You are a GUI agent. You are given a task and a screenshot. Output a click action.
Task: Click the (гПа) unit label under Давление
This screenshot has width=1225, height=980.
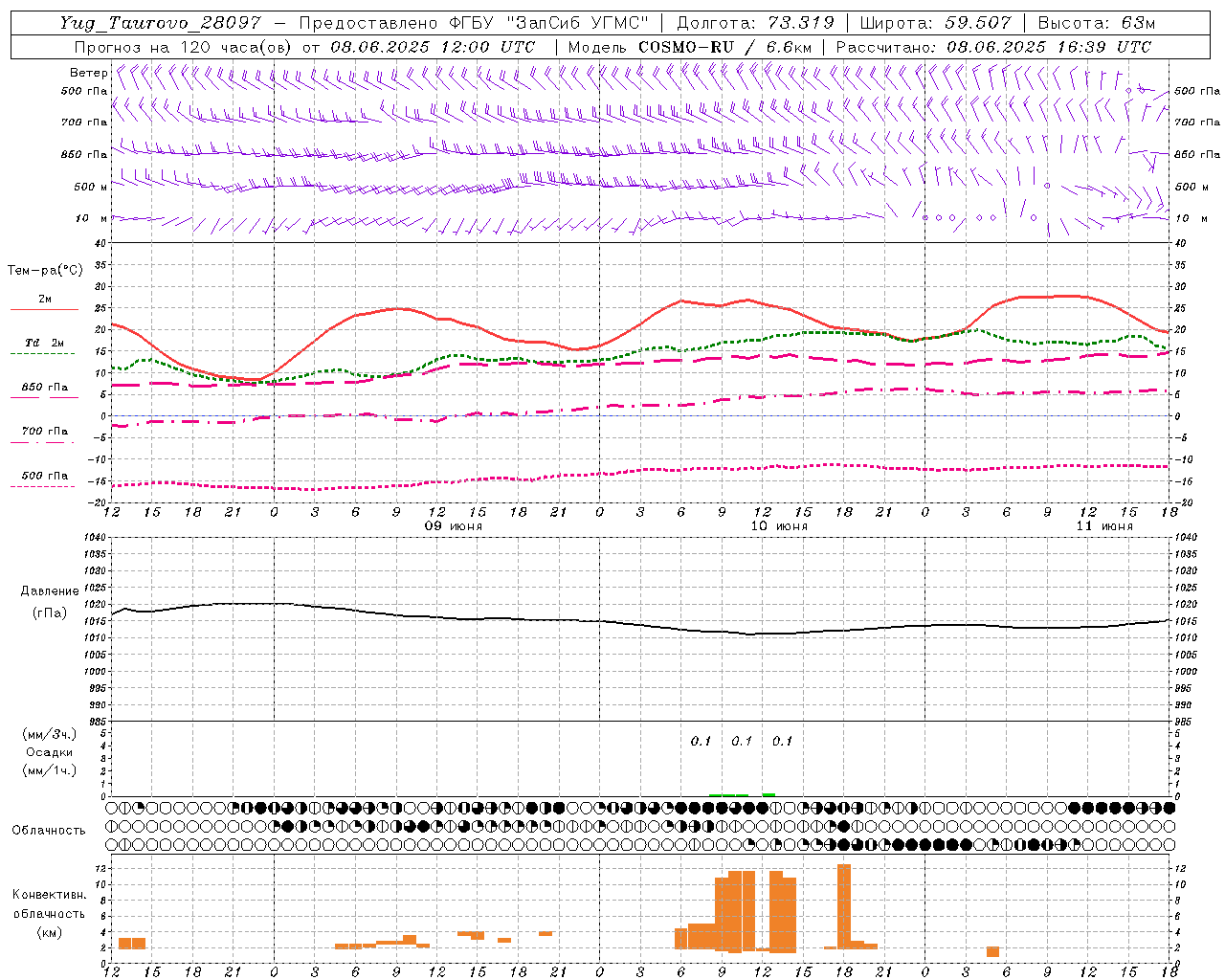50,612
